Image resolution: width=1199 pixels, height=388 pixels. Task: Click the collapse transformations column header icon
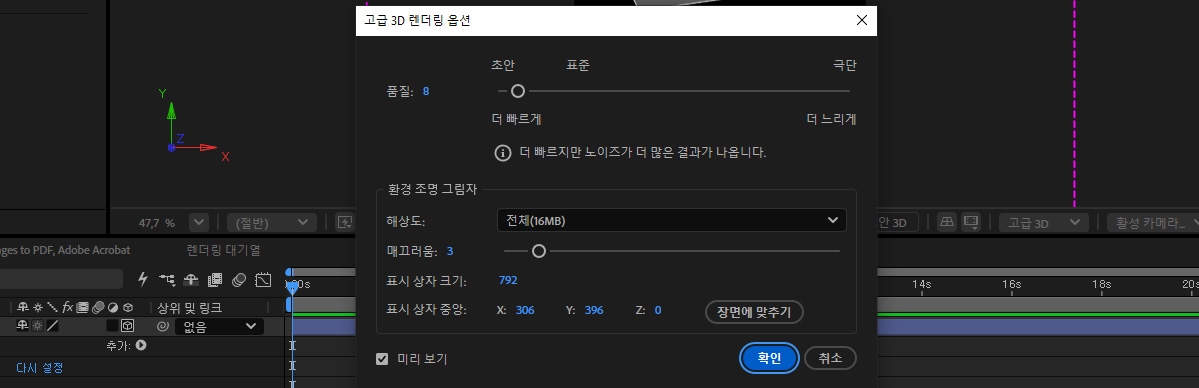point(37,308)
